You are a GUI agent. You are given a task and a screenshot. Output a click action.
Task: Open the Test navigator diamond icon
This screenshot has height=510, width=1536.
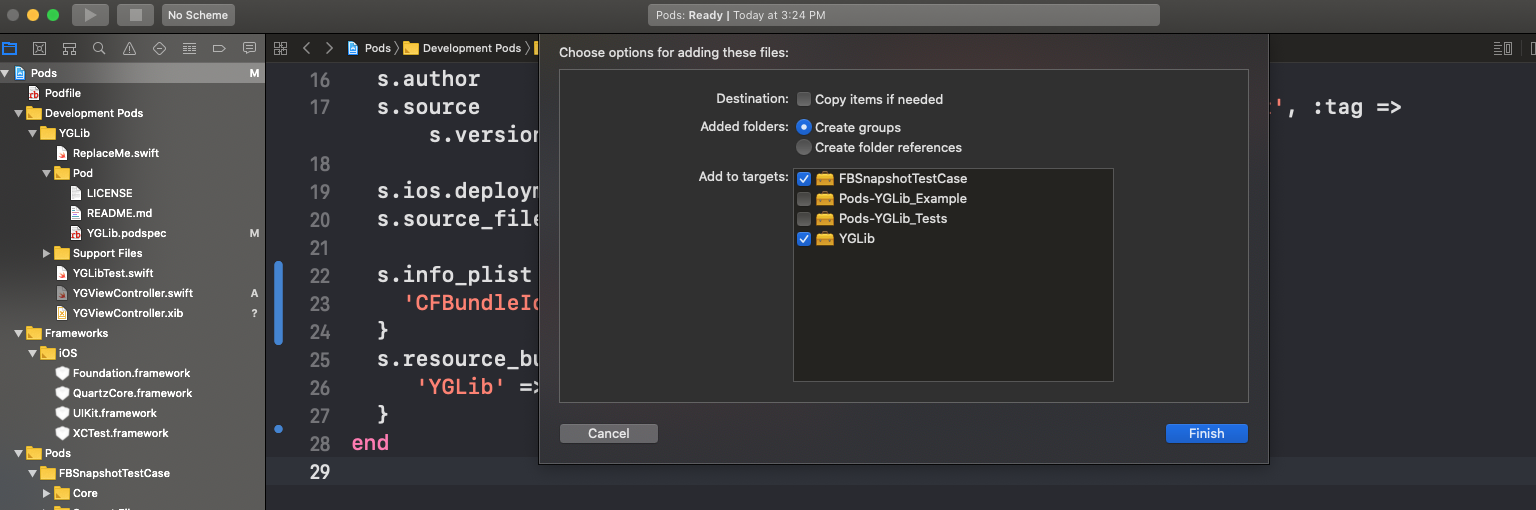point(159,48)
